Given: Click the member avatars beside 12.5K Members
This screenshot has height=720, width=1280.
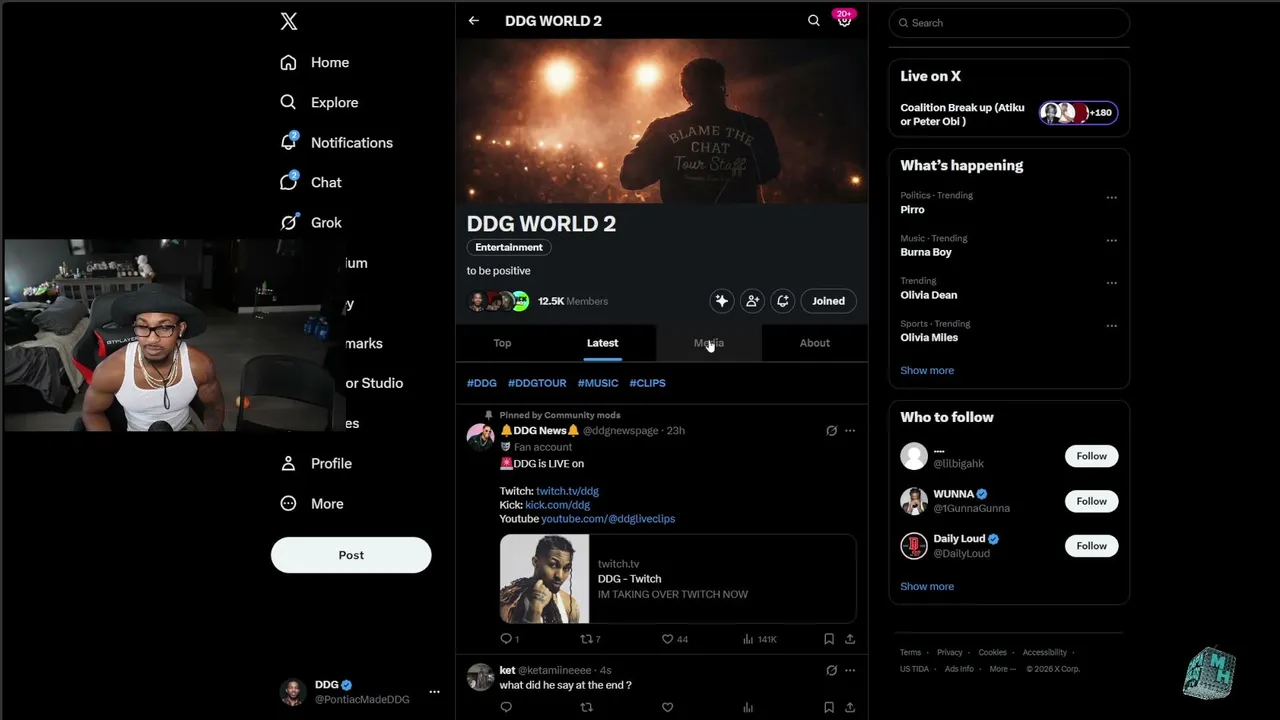Looking at the screenshot, I should click(498, 301).
